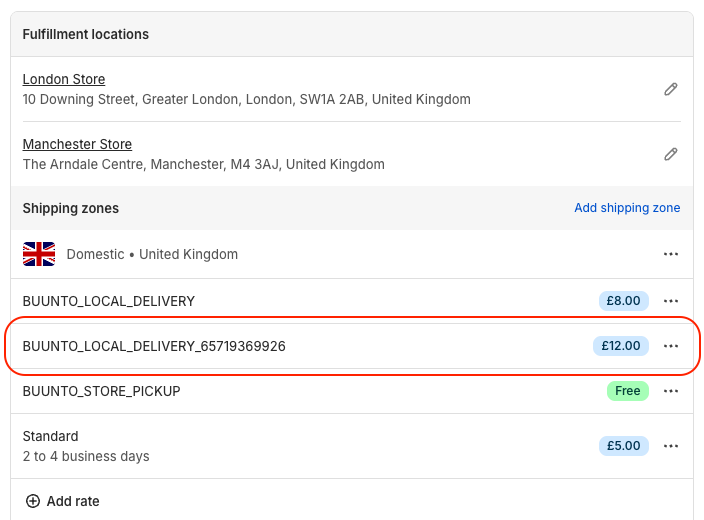Edit Manchester Store using the pencil icon
The width and height of the screenshot is (704, 520).
671,154
